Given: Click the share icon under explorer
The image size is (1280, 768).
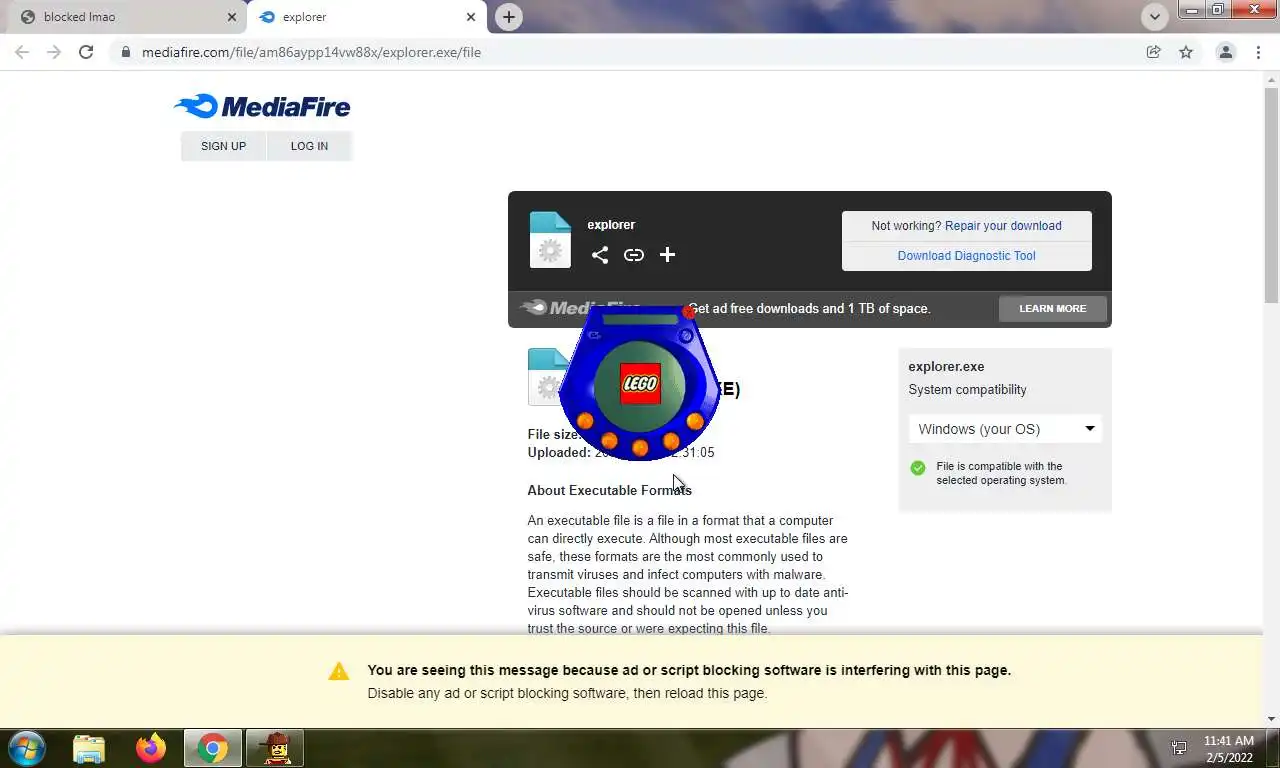Looking at the screenshot, I should point(600,255).
